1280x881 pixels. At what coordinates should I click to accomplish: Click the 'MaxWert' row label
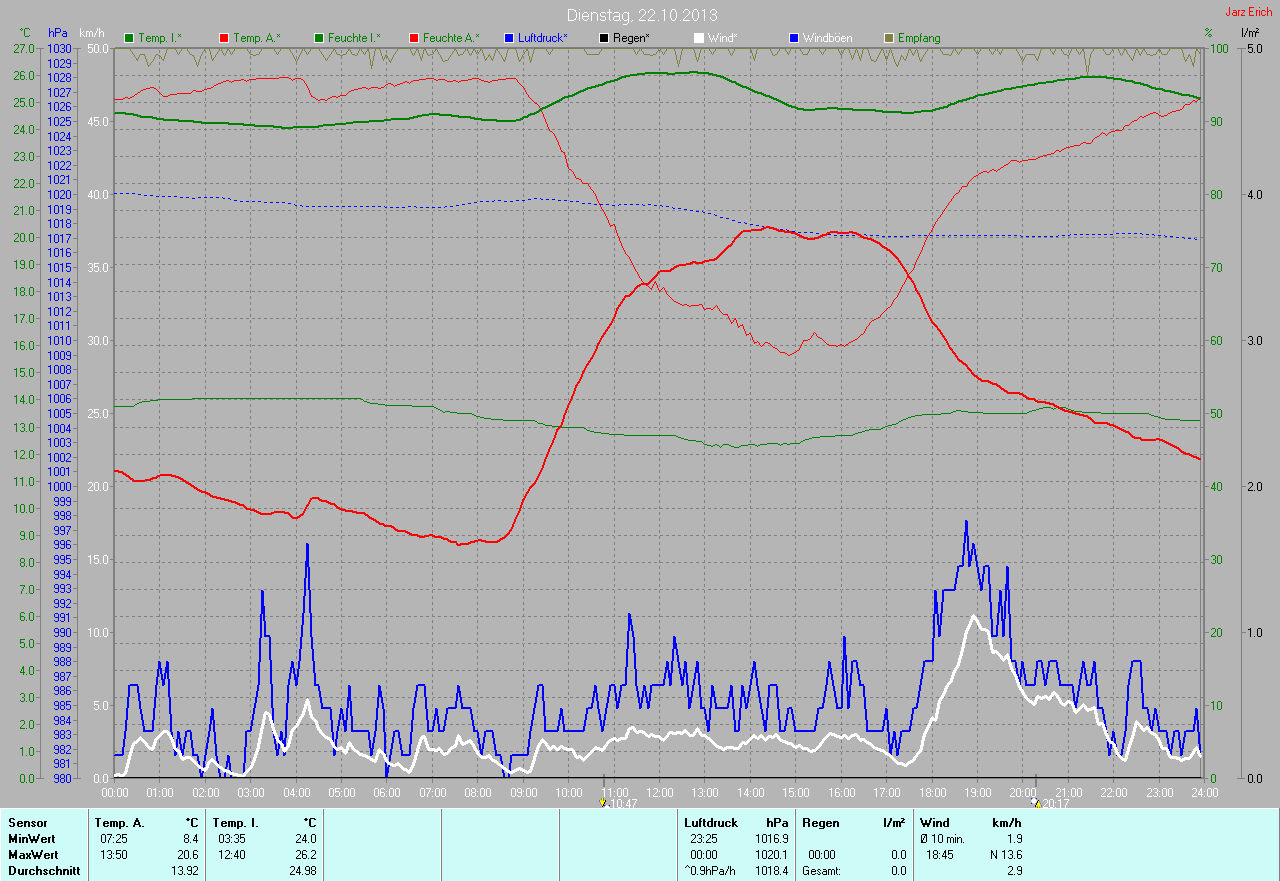(x=32, y=854)
